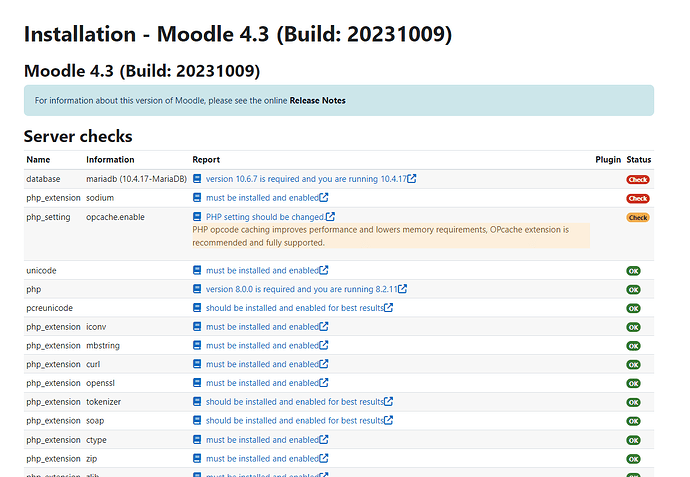Click external link icon in sodium row
This screenshot has height=477, width=690.
point(323,197)
